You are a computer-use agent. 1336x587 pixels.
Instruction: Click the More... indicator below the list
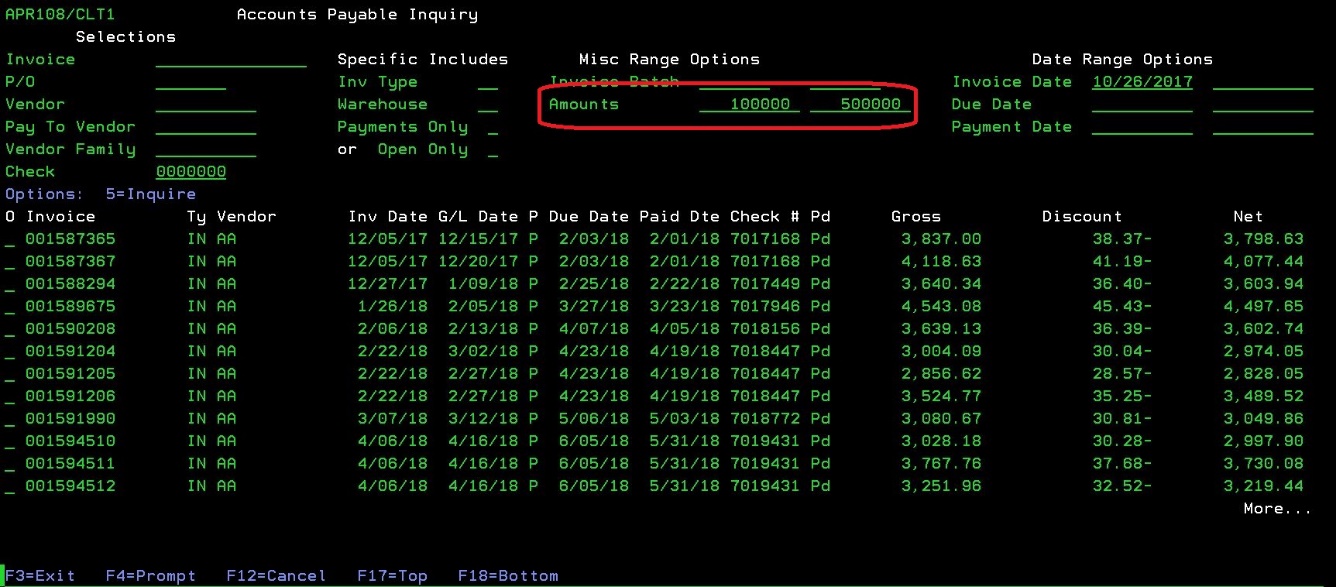pyautogui.click(x=1276, y=509)
